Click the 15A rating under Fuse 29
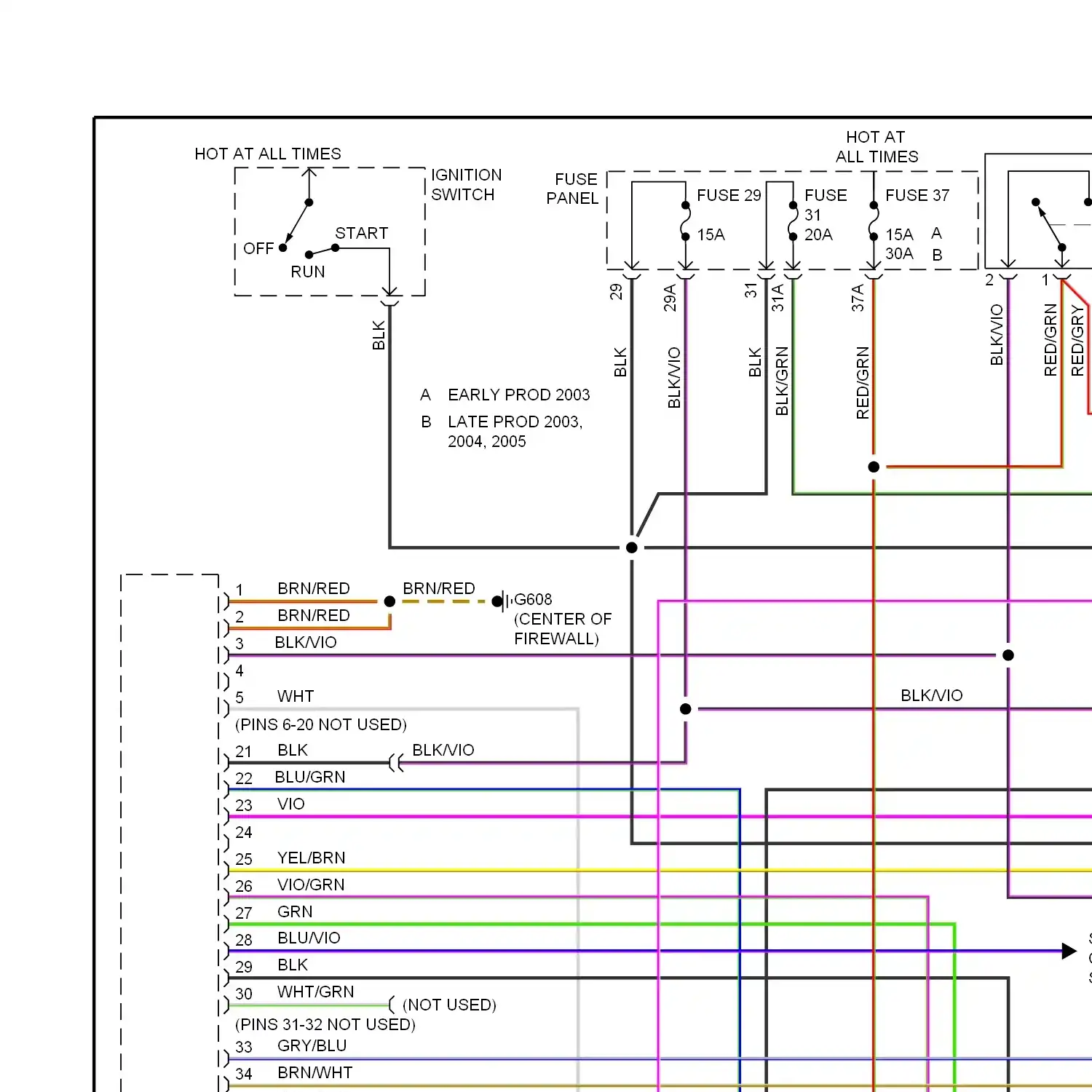This screenshot has height=1092, width=1092. (x=711, y=234)
